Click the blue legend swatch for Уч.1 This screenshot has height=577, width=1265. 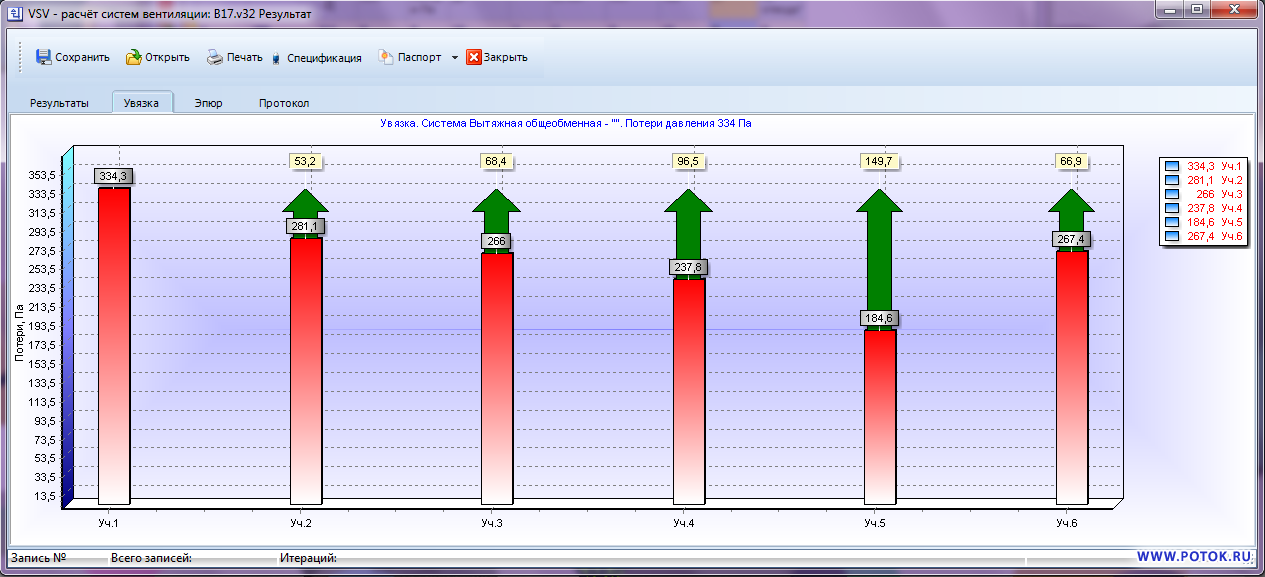(1172, 166)
